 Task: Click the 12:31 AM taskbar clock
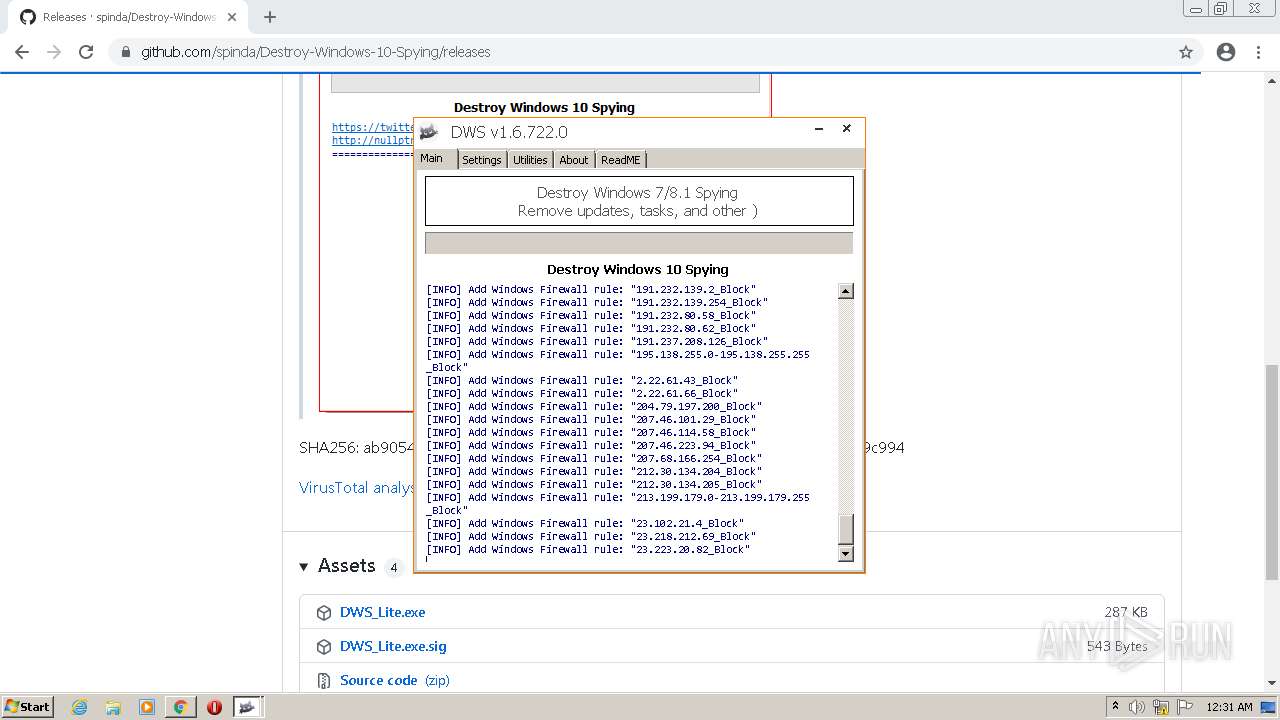tap(1229, 706)
